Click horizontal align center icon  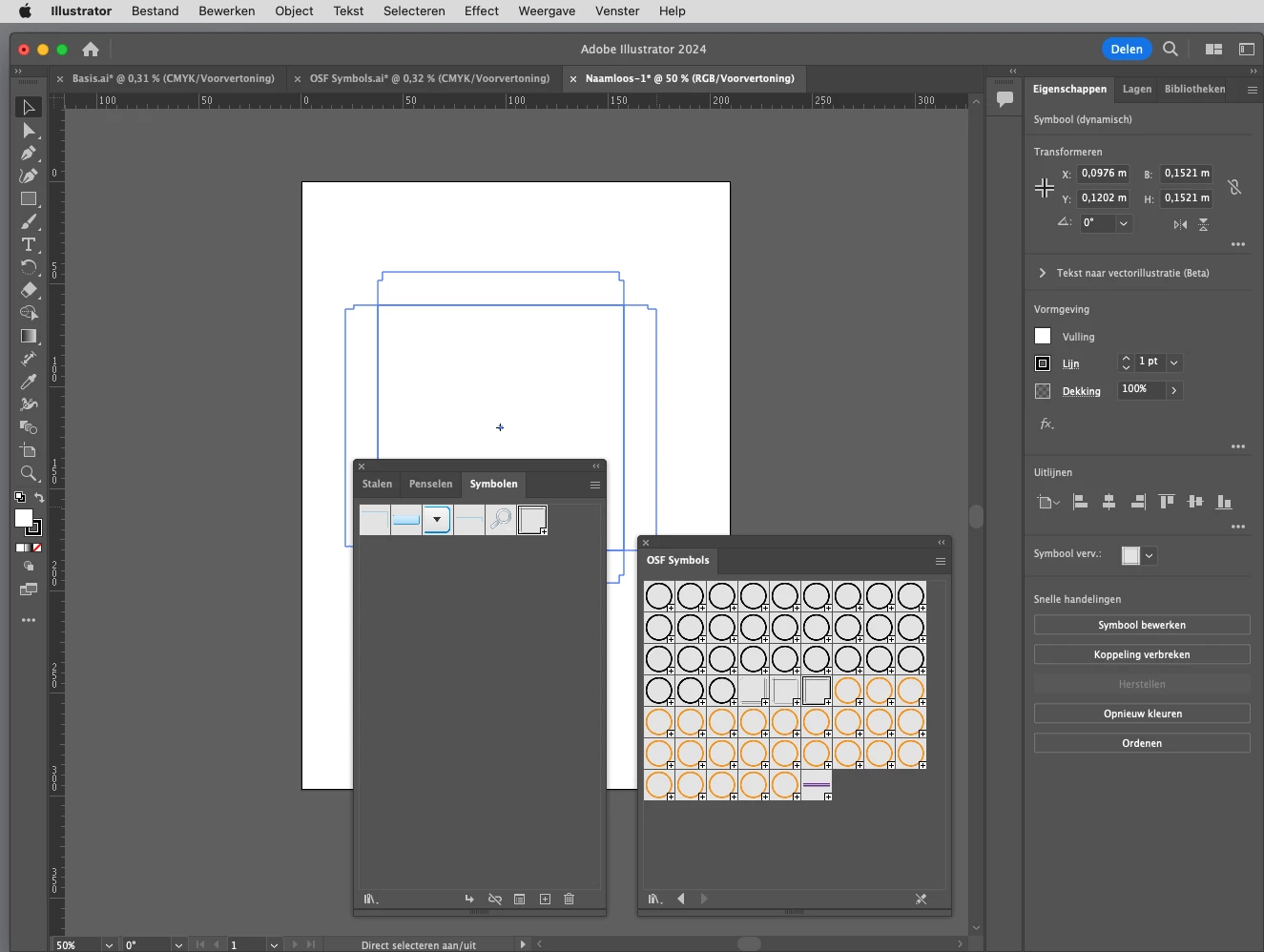1109,502
